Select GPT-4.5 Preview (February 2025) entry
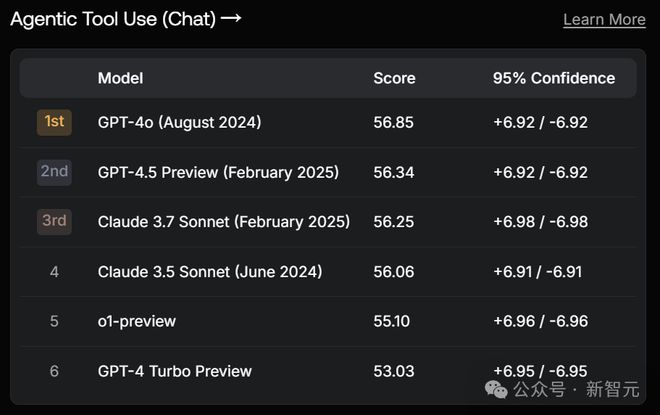Image resolution: width=660 pixels, height=415 pixels. tap(218, 172)
